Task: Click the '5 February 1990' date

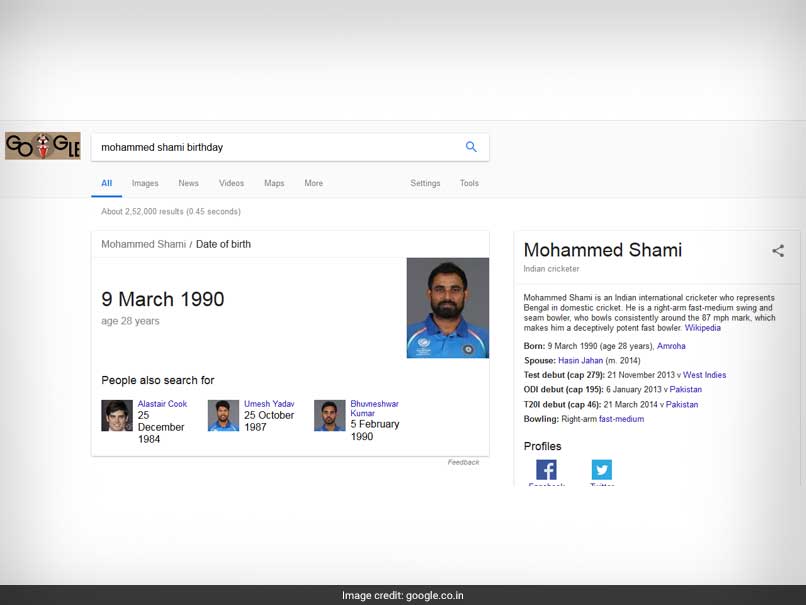Action: [375, 430]
